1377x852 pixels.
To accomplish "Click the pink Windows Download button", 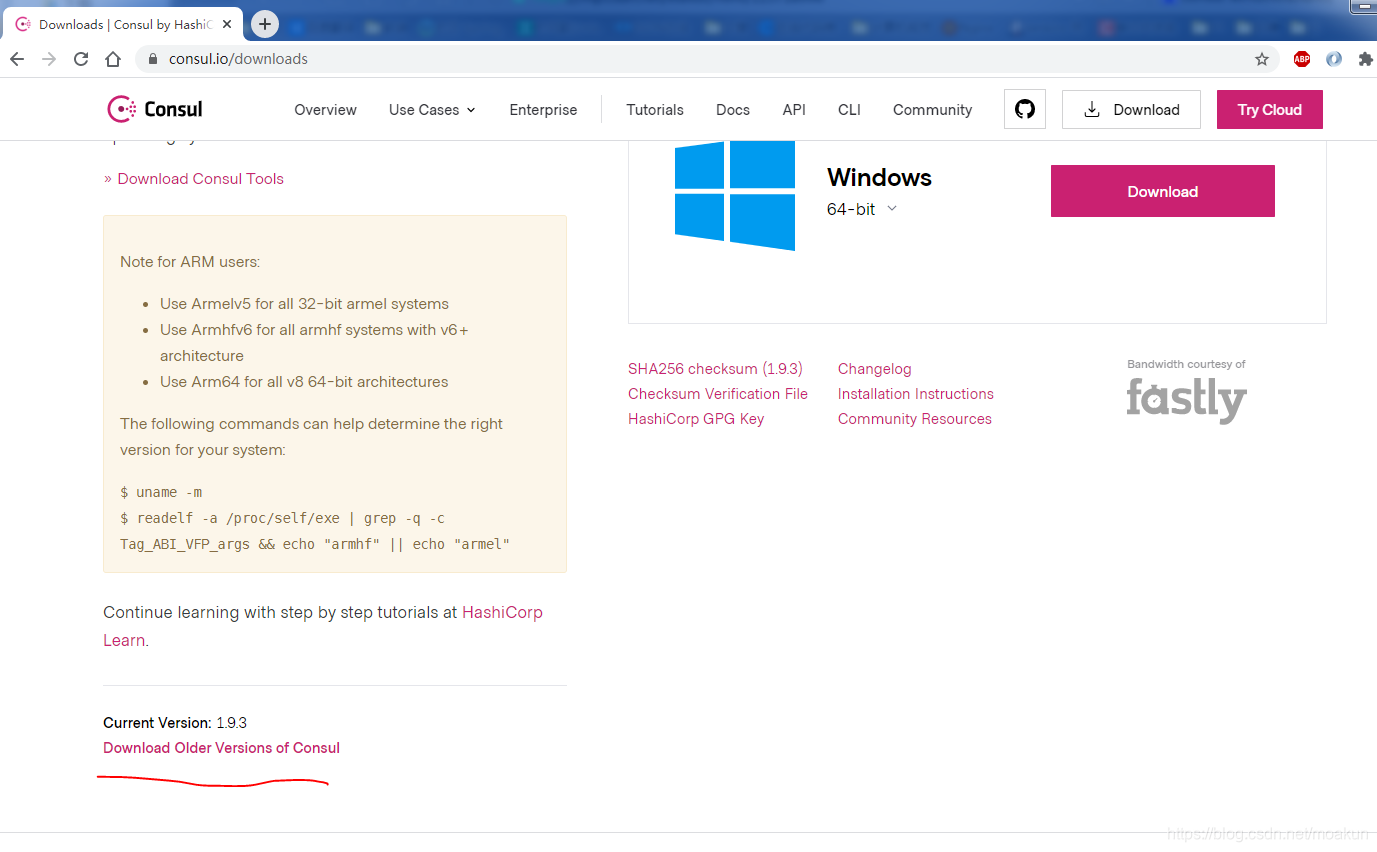I will [1163, 191].
